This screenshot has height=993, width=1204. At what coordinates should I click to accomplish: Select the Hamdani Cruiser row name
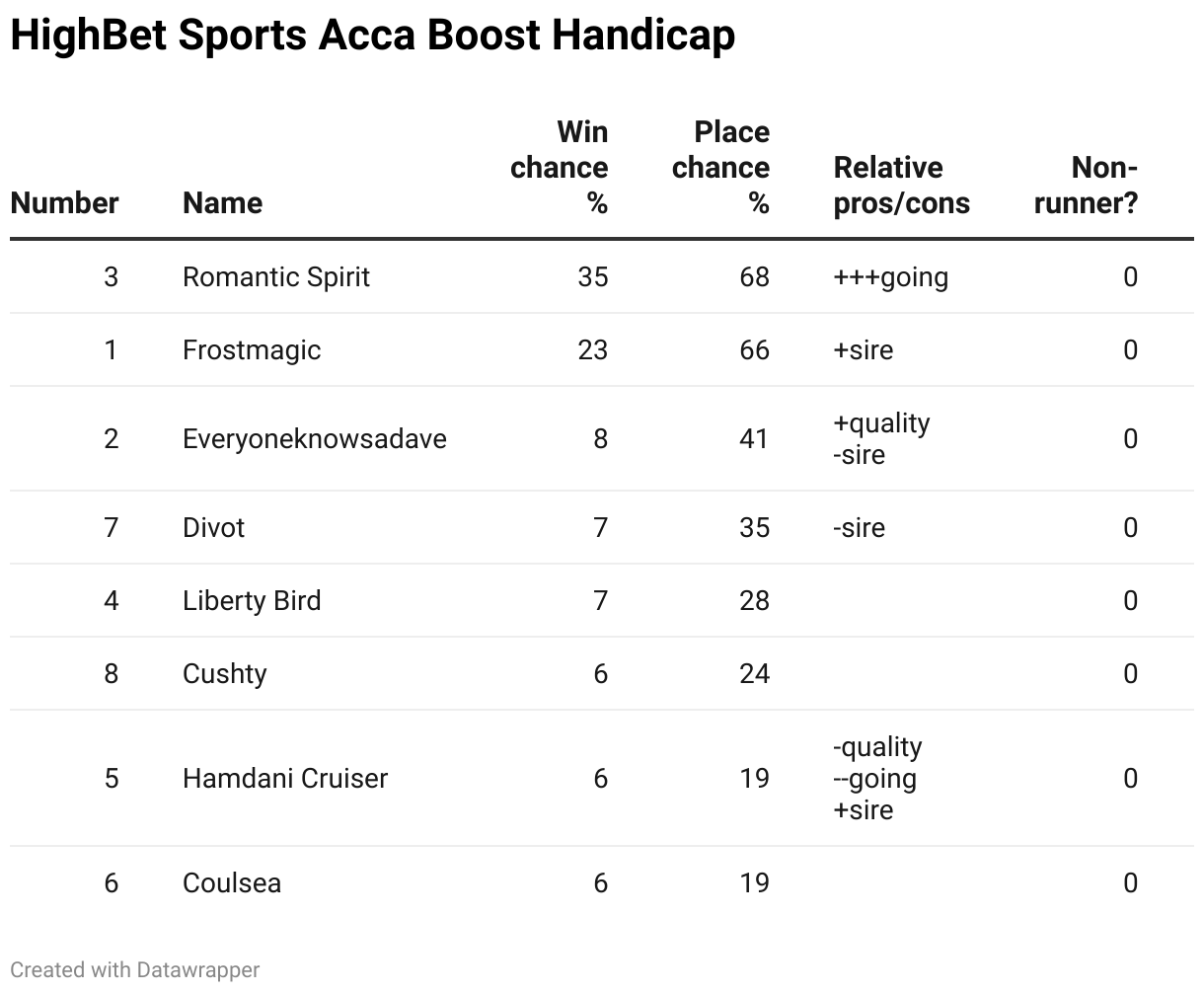285,778
